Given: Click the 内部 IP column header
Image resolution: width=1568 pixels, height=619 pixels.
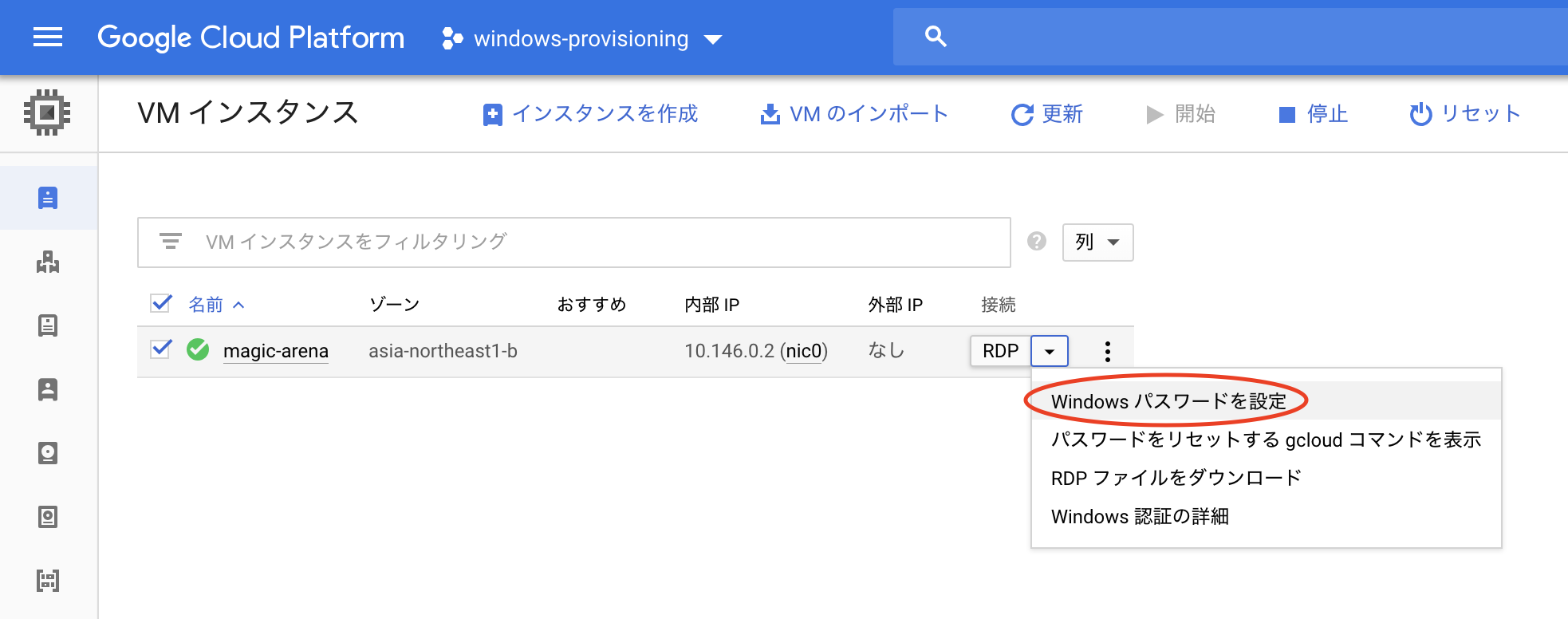Looking at the screenshot, I should (711, 305).
